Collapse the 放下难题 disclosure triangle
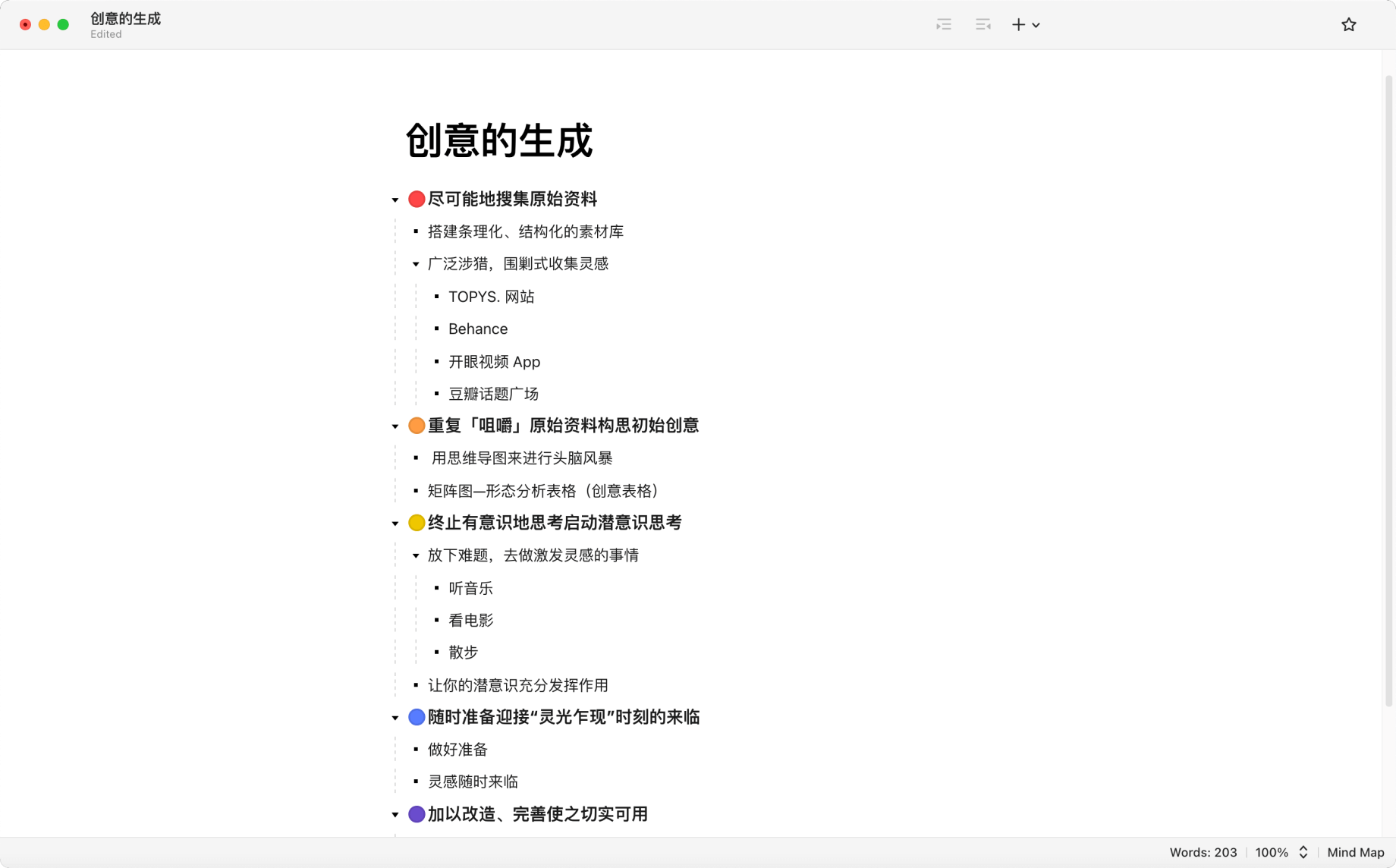This screenshot has height=868, width=1396. pyautogui.click(x=415, y=555)
